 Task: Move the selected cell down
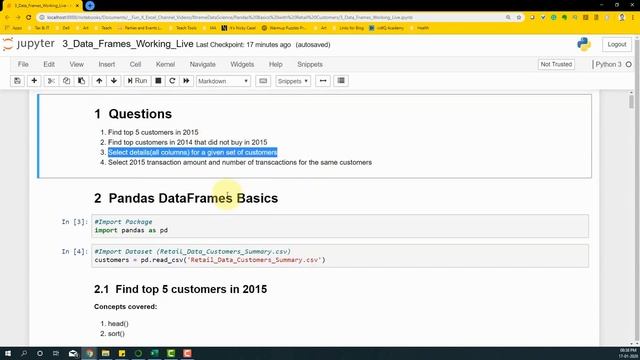point(114,81)
